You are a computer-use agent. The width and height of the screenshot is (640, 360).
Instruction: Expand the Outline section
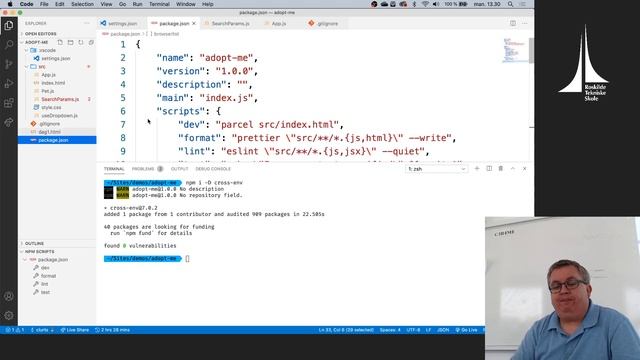34,243
